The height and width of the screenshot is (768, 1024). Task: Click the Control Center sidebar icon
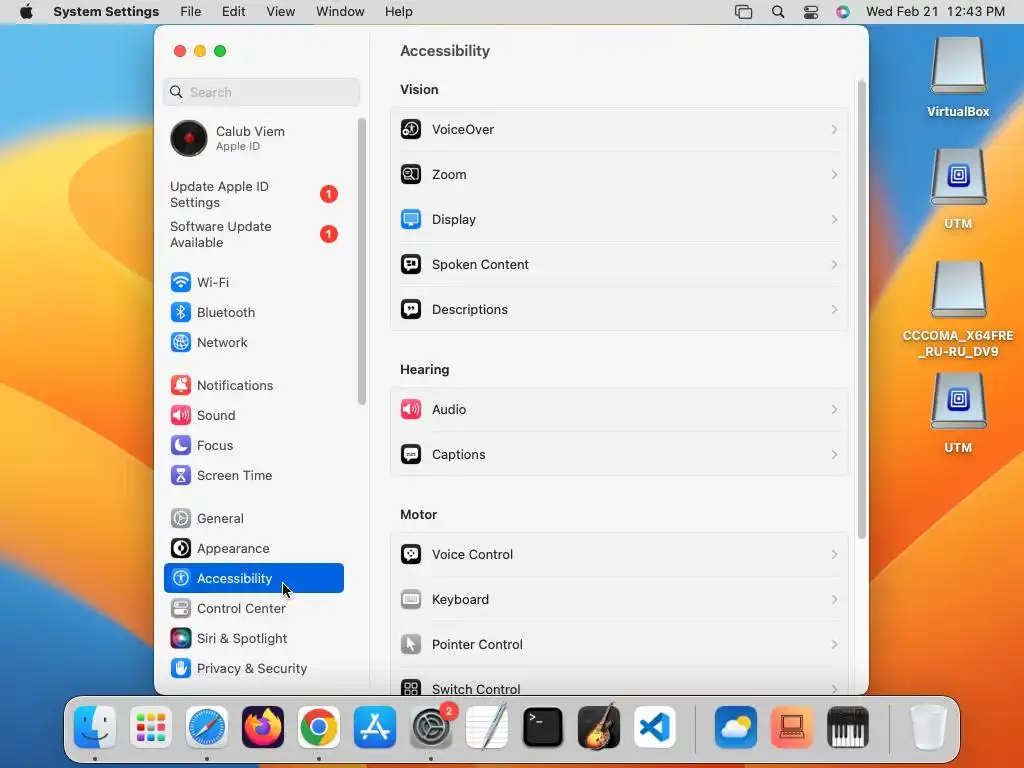click(x=181, y=609)
